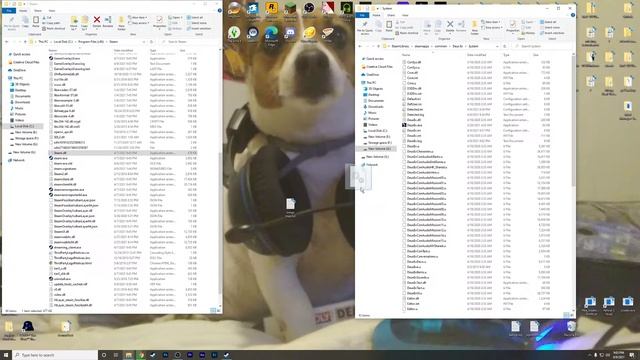Expand New item dropdown in Steam window
This screenshot has width=640, height=360.
[138, 18]
